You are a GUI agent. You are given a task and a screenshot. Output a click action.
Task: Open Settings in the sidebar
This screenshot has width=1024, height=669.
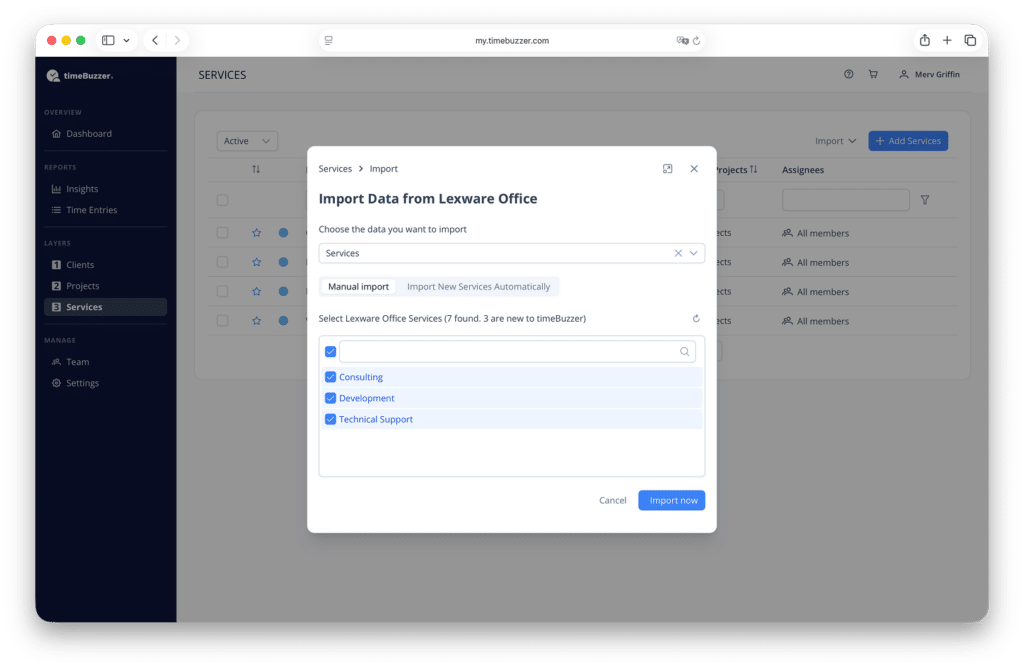[x=82, y=383]
